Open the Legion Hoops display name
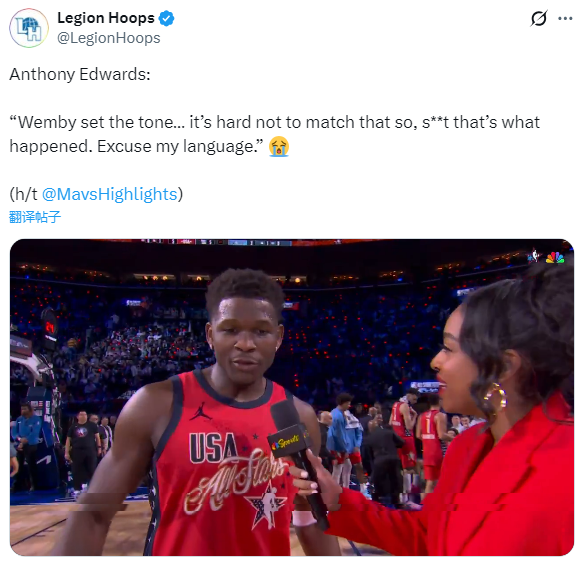588x565 pixels. 106,18
